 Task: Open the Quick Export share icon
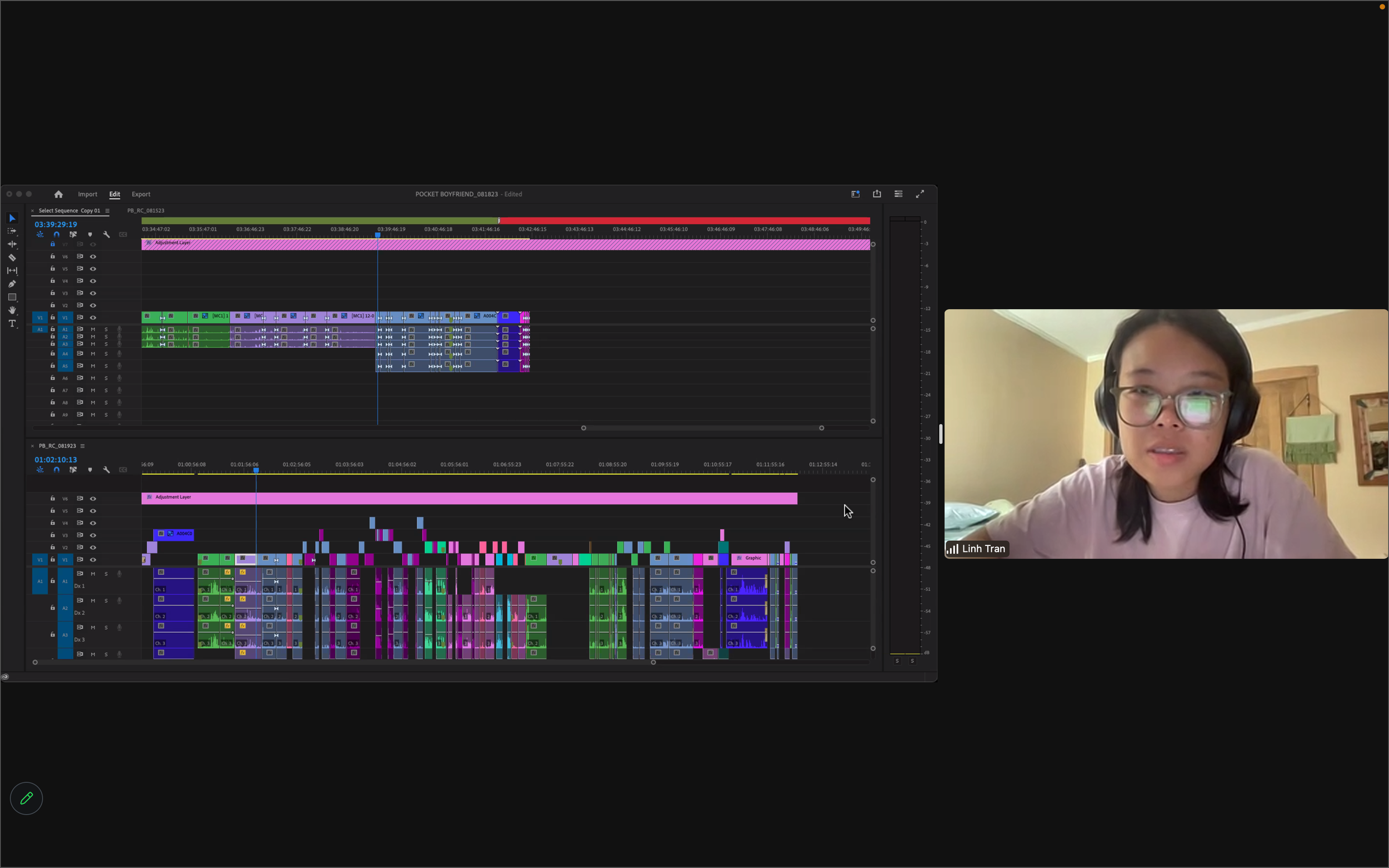[877, 194]
